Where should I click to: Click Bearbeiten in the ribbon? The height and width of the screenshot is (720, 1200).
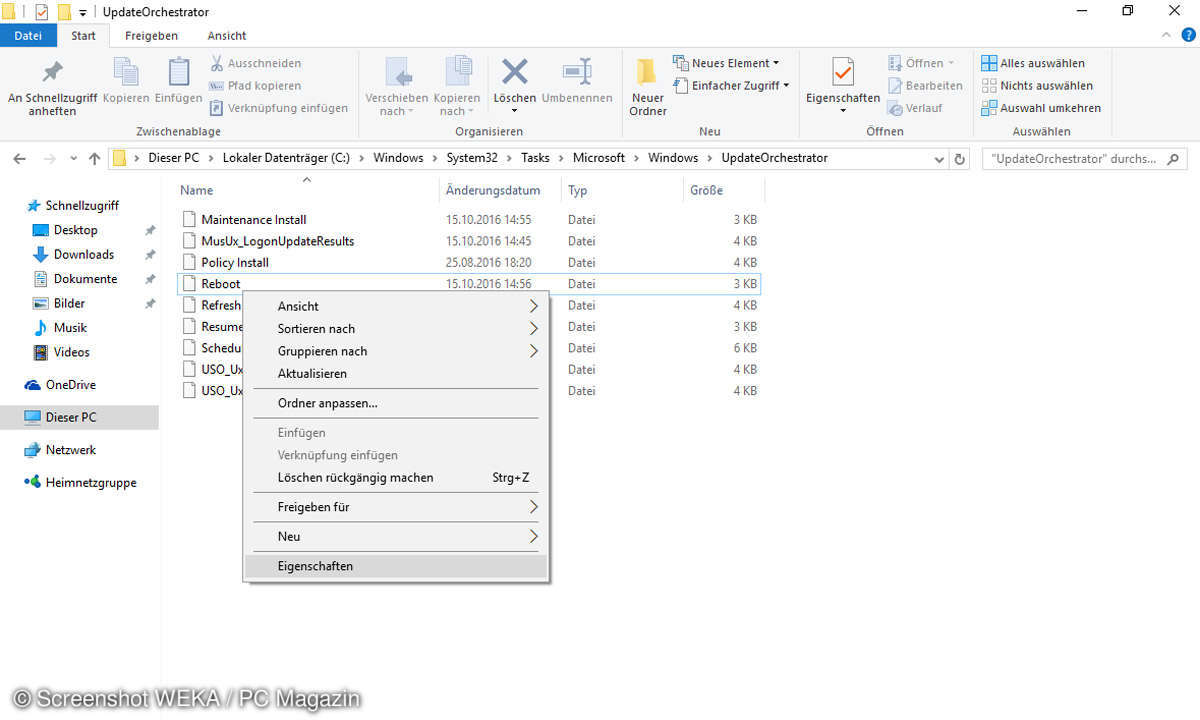pos(925,86)
